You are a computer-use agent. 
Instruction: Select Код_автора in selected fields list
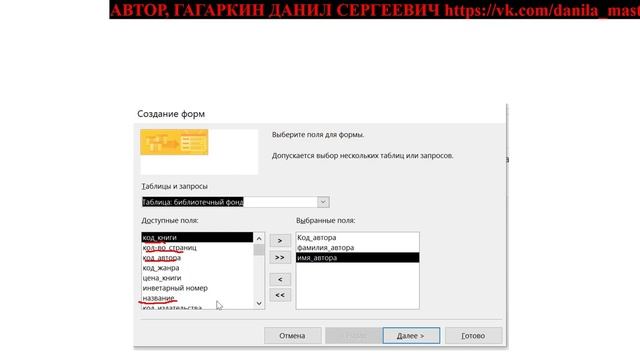click(358, 238)
